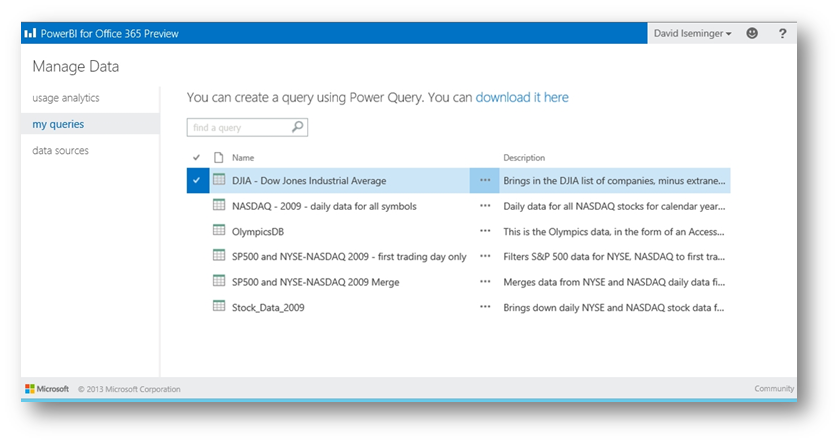839x444 pixels.
Task: Open the data sources section
Action: click(x=60, y=150)
